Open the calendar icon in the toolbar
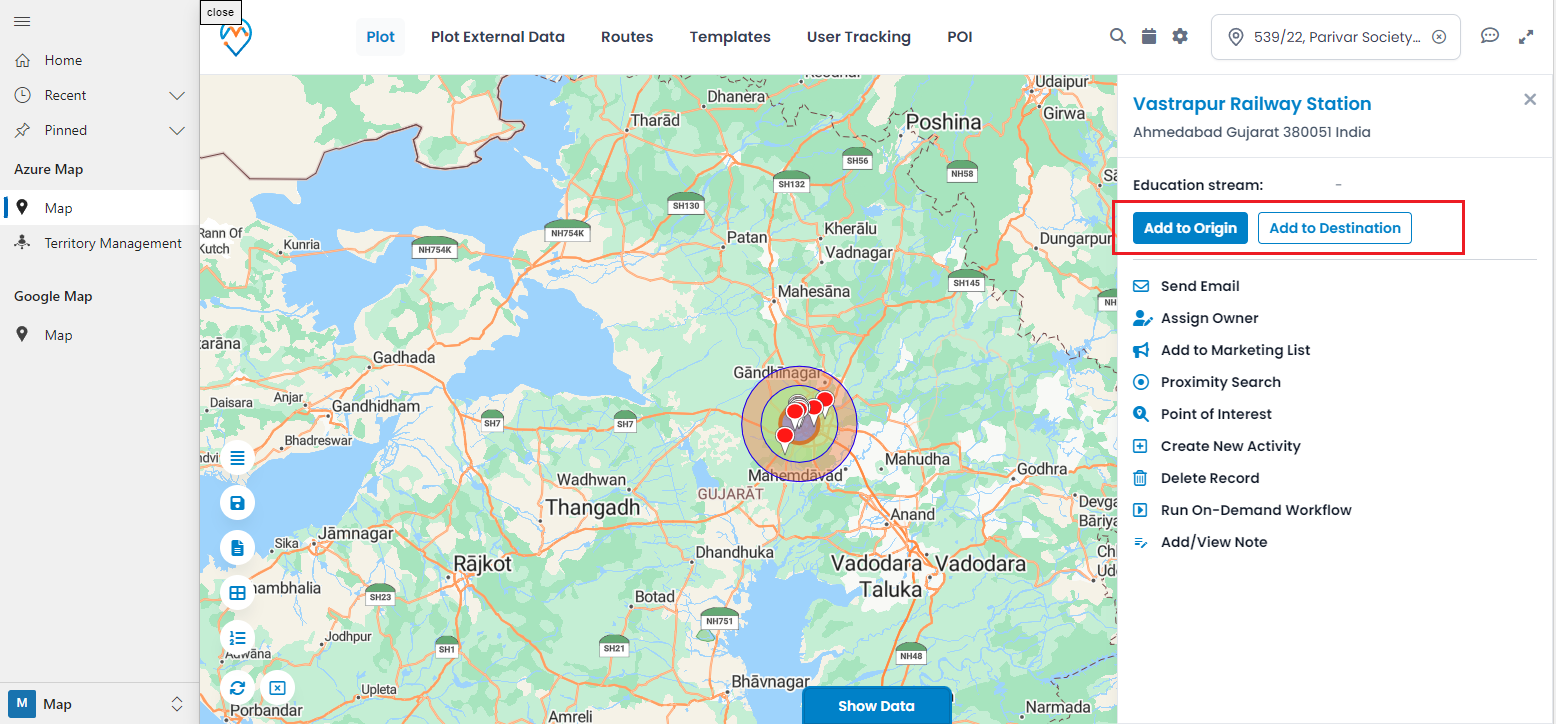The height and width of the screenshot is (724, 1556). coord(1149,36)
